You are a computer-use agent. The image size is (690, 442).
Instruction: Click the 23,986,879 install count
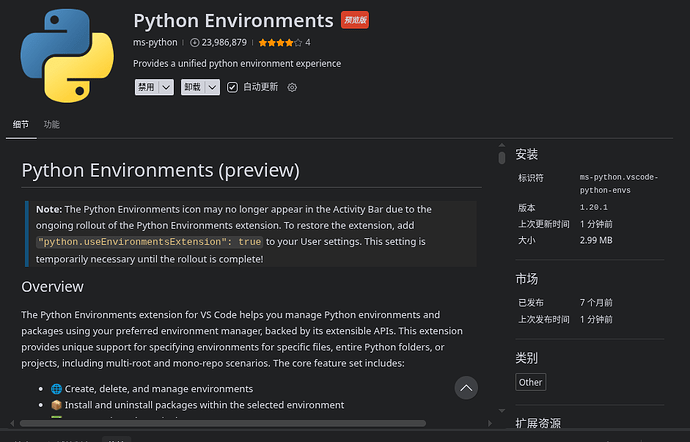click(x=224, y=43)
